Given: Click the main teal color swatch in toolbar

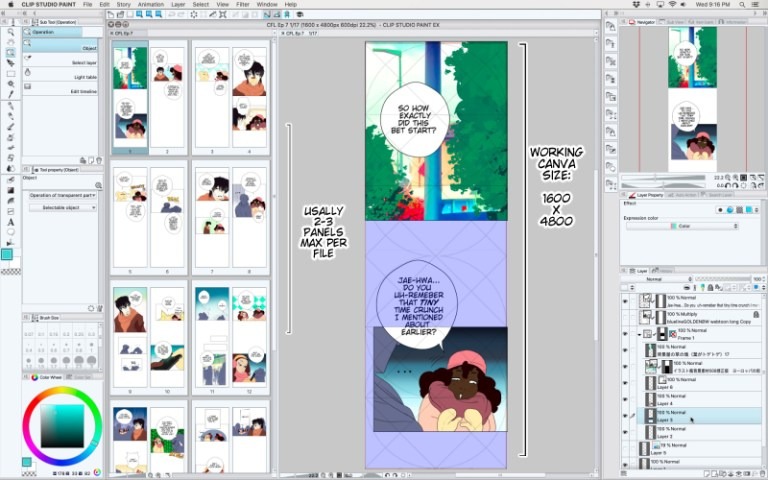Looking at the screenshot, I should (x=7, y=254).
